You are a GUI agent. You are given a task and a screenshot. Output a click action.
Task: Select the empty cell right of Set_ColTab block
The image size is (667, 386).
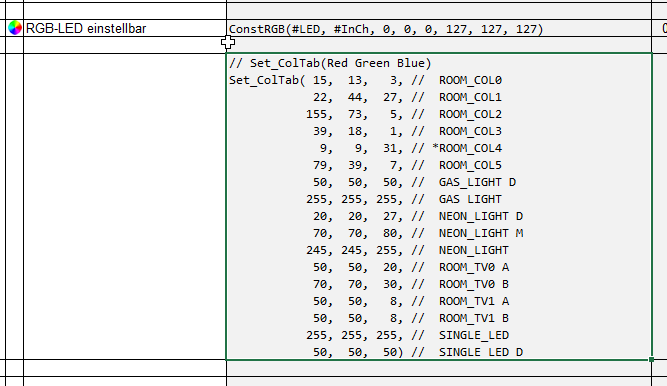[x=659, y=207]
